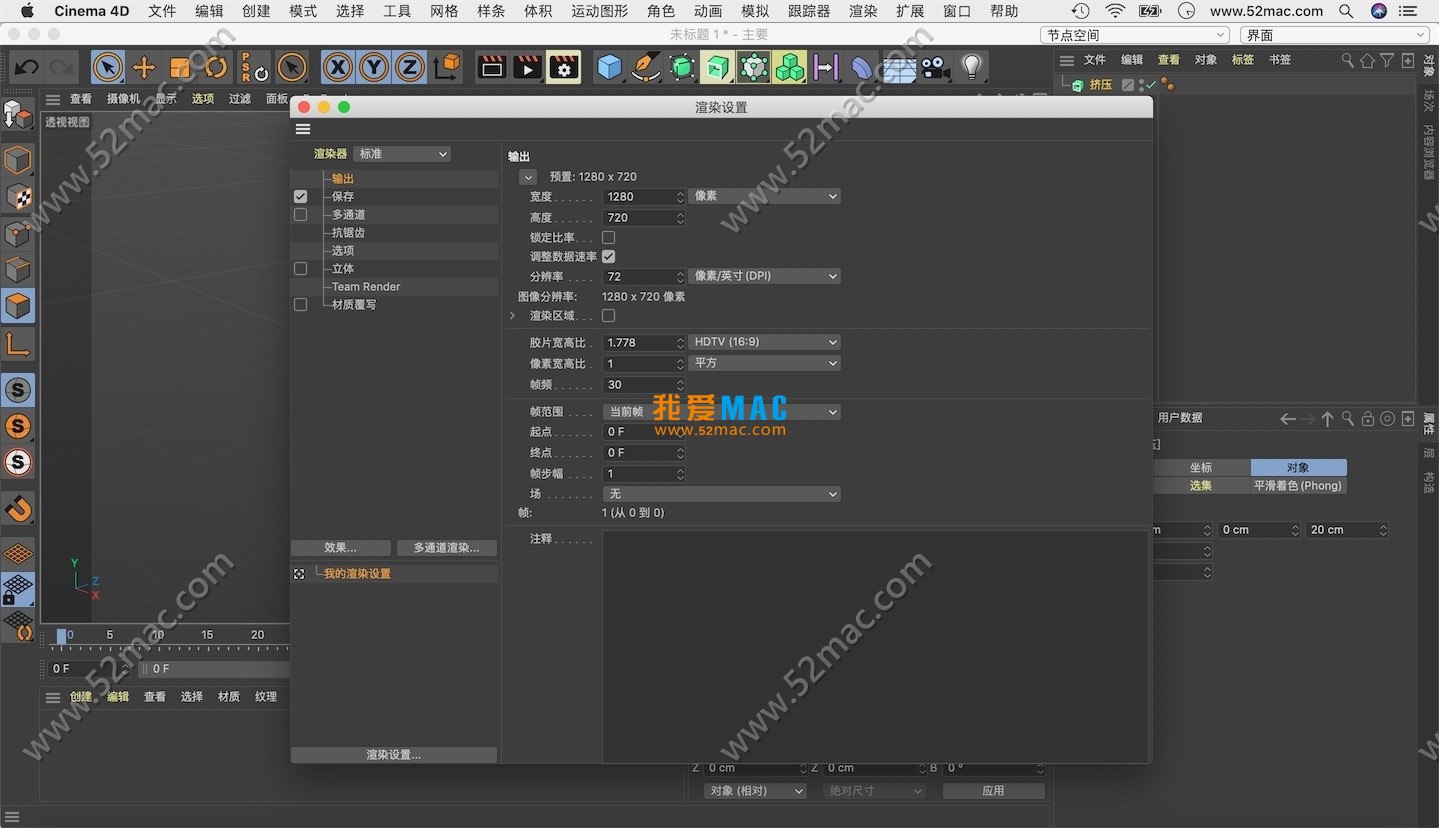1439x828 pixels.
Task: Toggle the 渲染区域 checkbox
Action: click(x=608, y=316)
